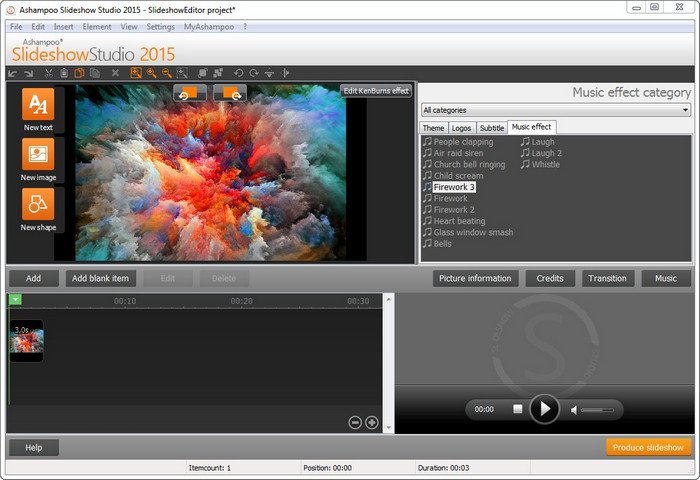This screenshot has width=700, height=480.
Task: Click the undo arrow in the toolbar
Action: (x=12, y=73)
